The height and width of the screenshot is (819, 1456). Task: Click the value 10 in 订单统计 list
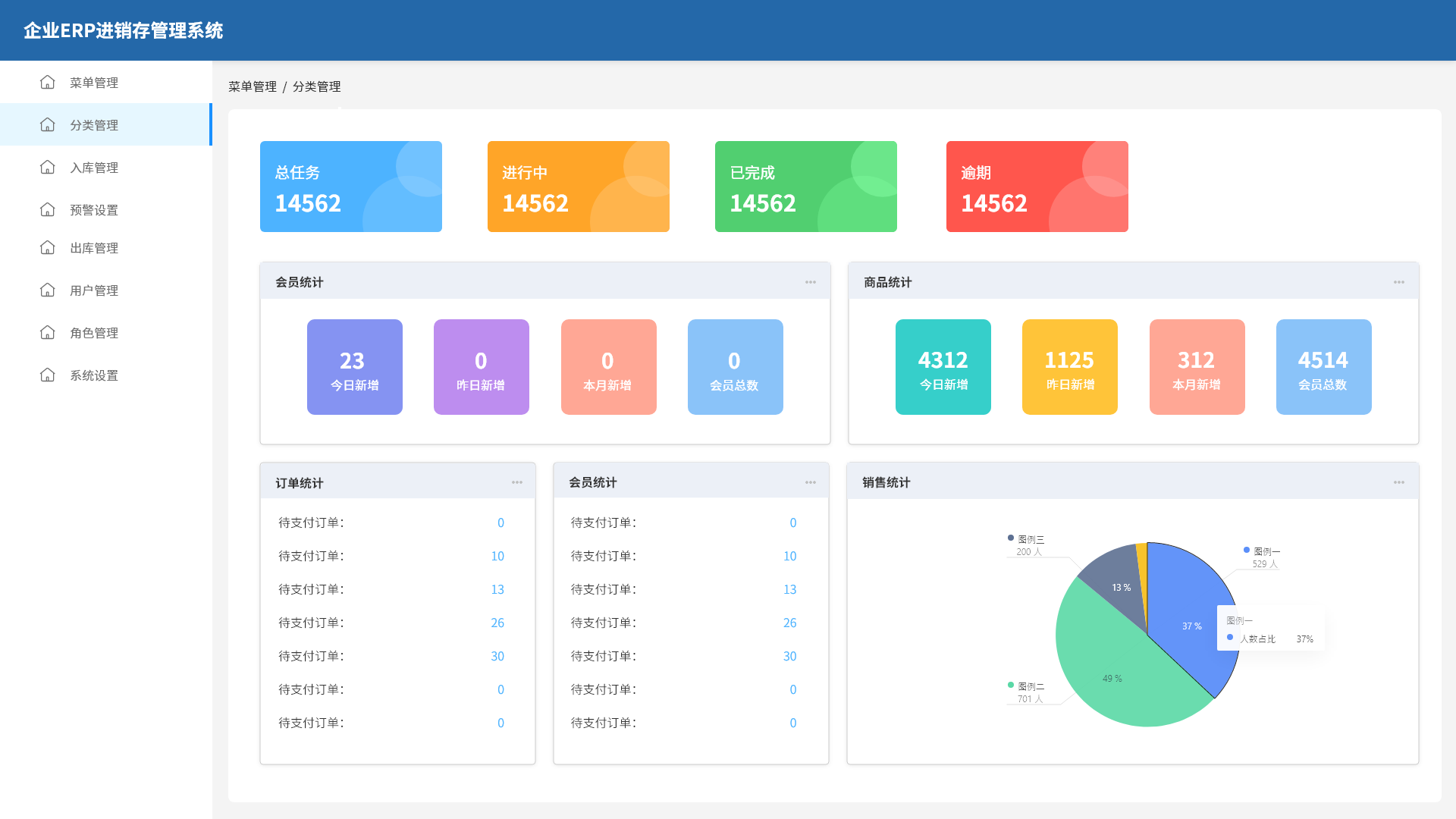point(497,556)
